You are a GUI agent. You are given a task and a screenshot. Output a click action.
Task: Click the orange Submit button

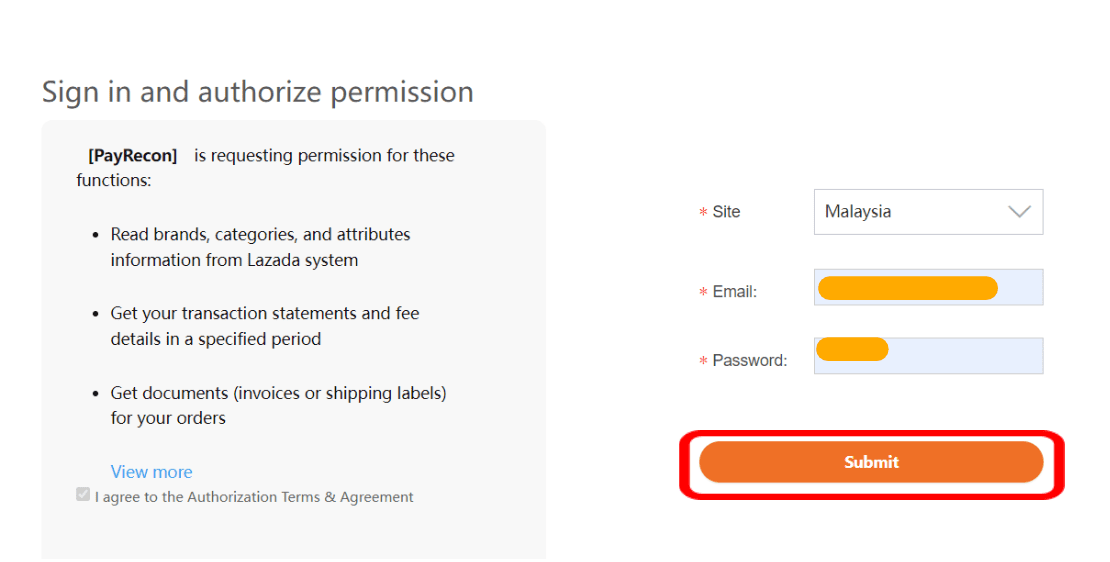[871, 462]
